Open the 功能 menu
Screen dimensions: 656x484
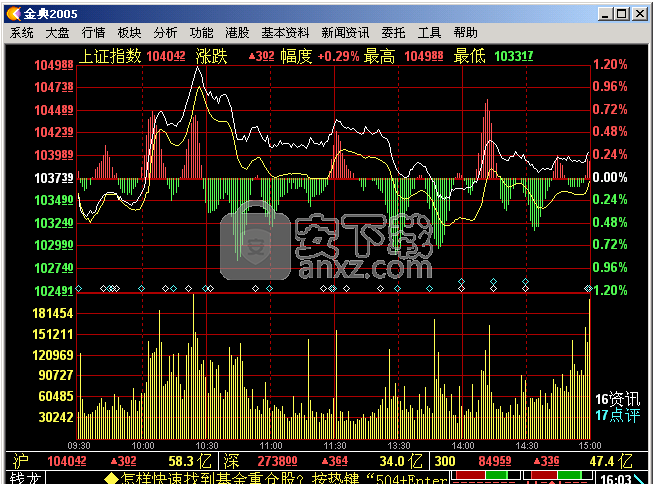201,33
